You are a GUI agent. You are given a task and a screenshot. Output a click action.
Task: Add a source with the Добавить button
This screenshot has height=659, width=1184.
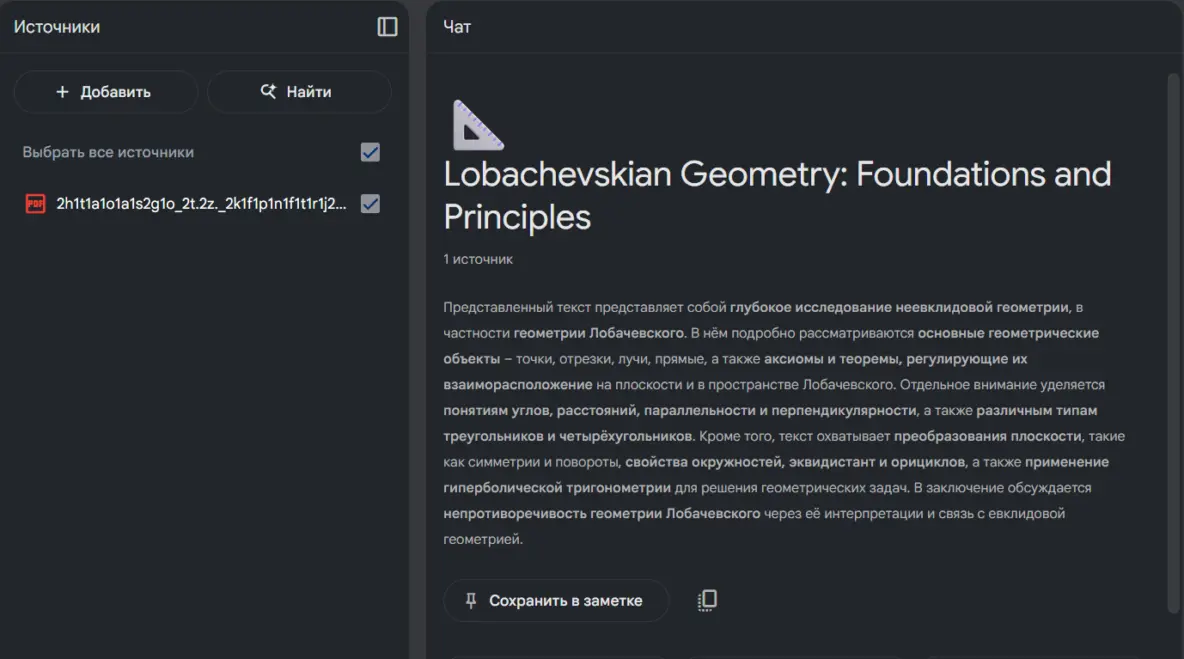(106, 91)
